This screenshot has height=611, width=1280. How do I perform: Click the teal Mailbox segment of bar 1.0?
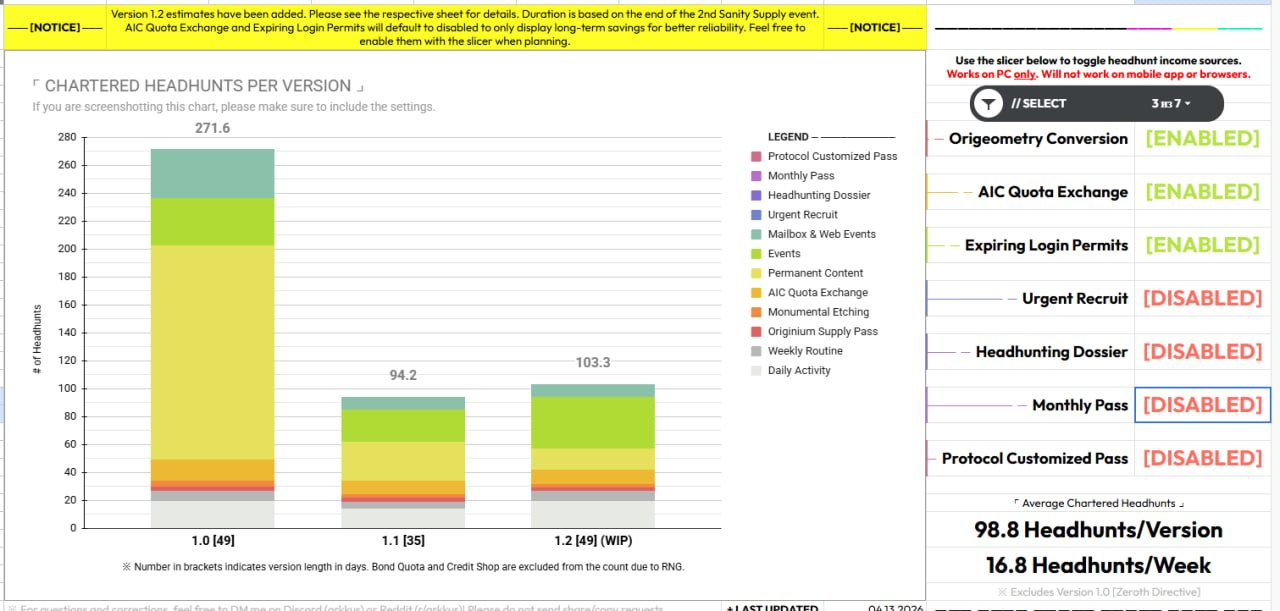click(212, 173)
